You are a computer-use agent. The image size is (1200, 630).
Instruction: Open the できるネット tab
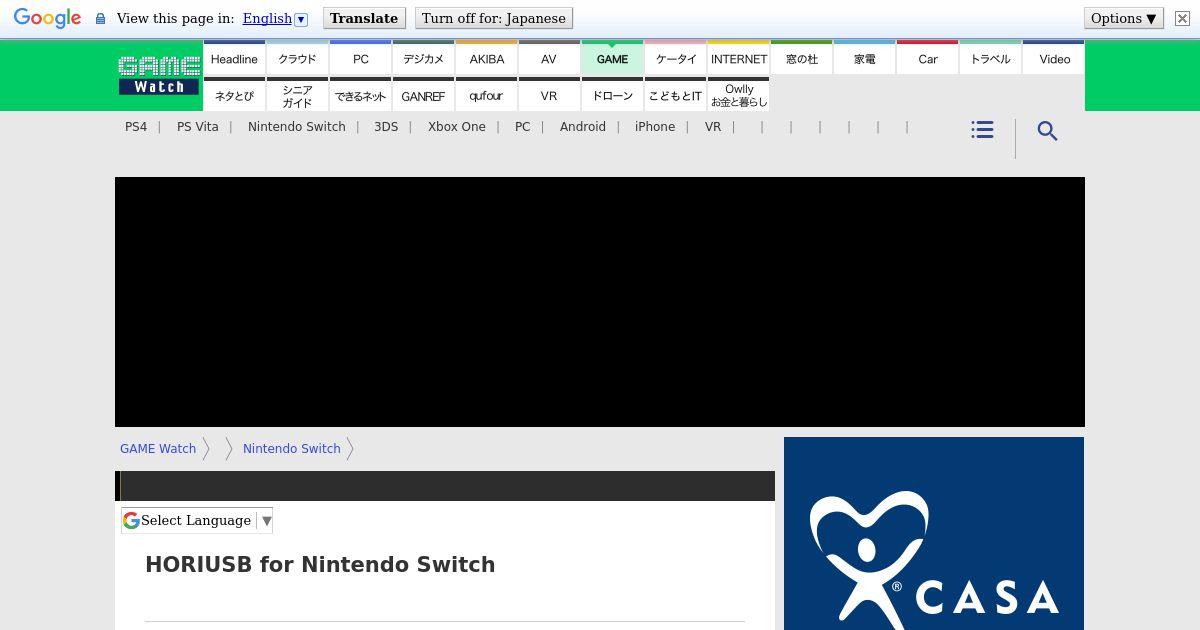(361, 95)
